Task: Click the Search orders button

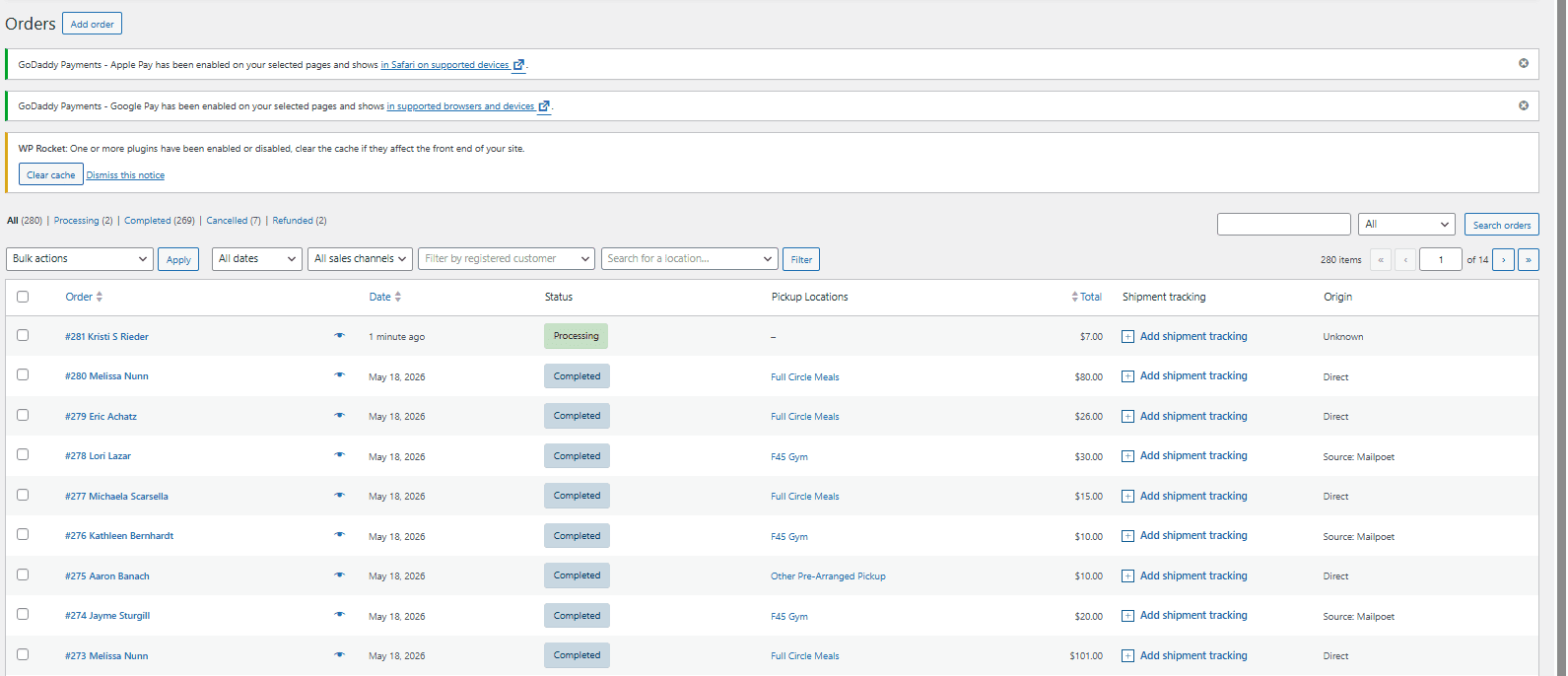Action: [1501, 225]
